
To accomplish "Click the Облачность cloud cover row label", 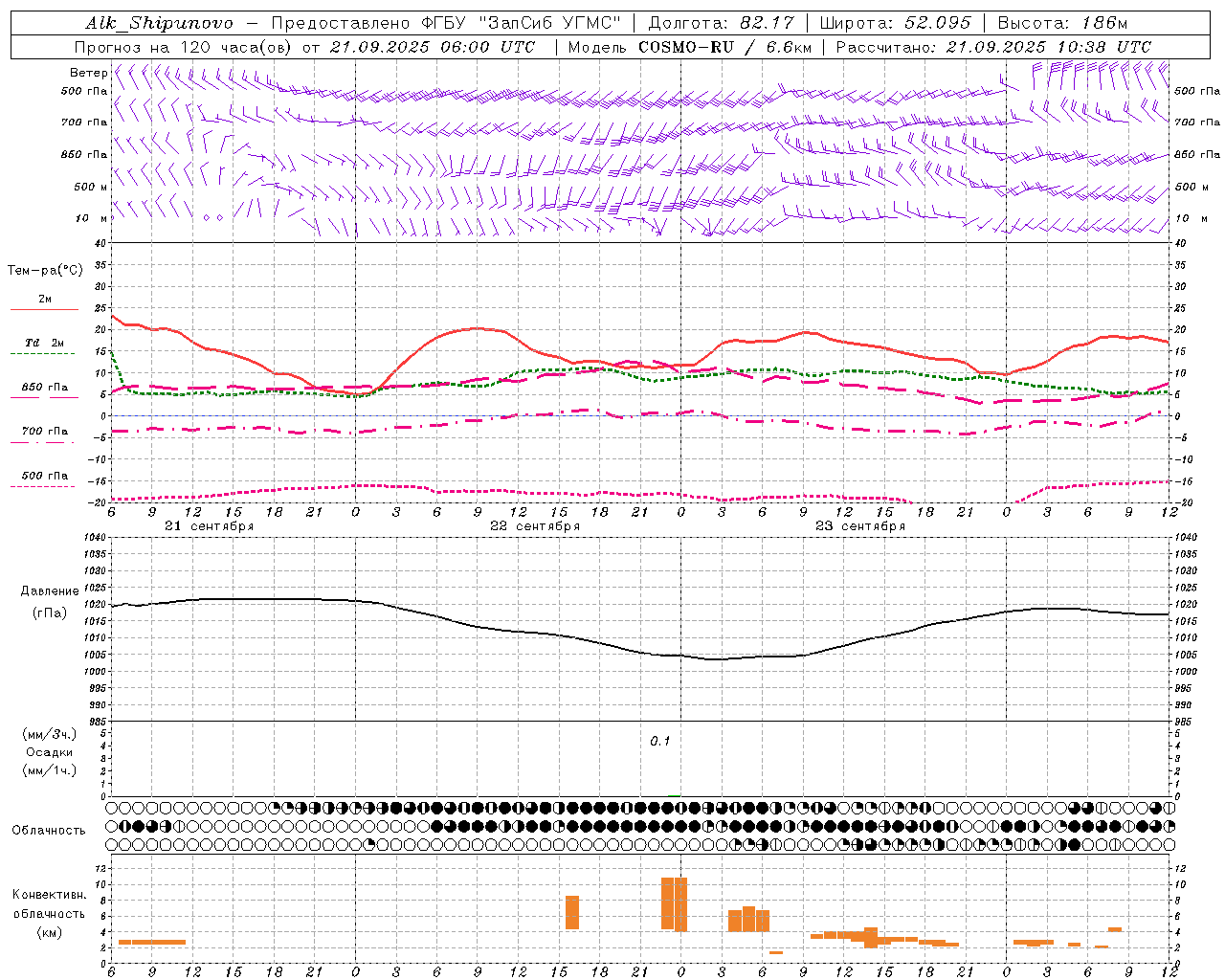I will click(x=49, y=831).
